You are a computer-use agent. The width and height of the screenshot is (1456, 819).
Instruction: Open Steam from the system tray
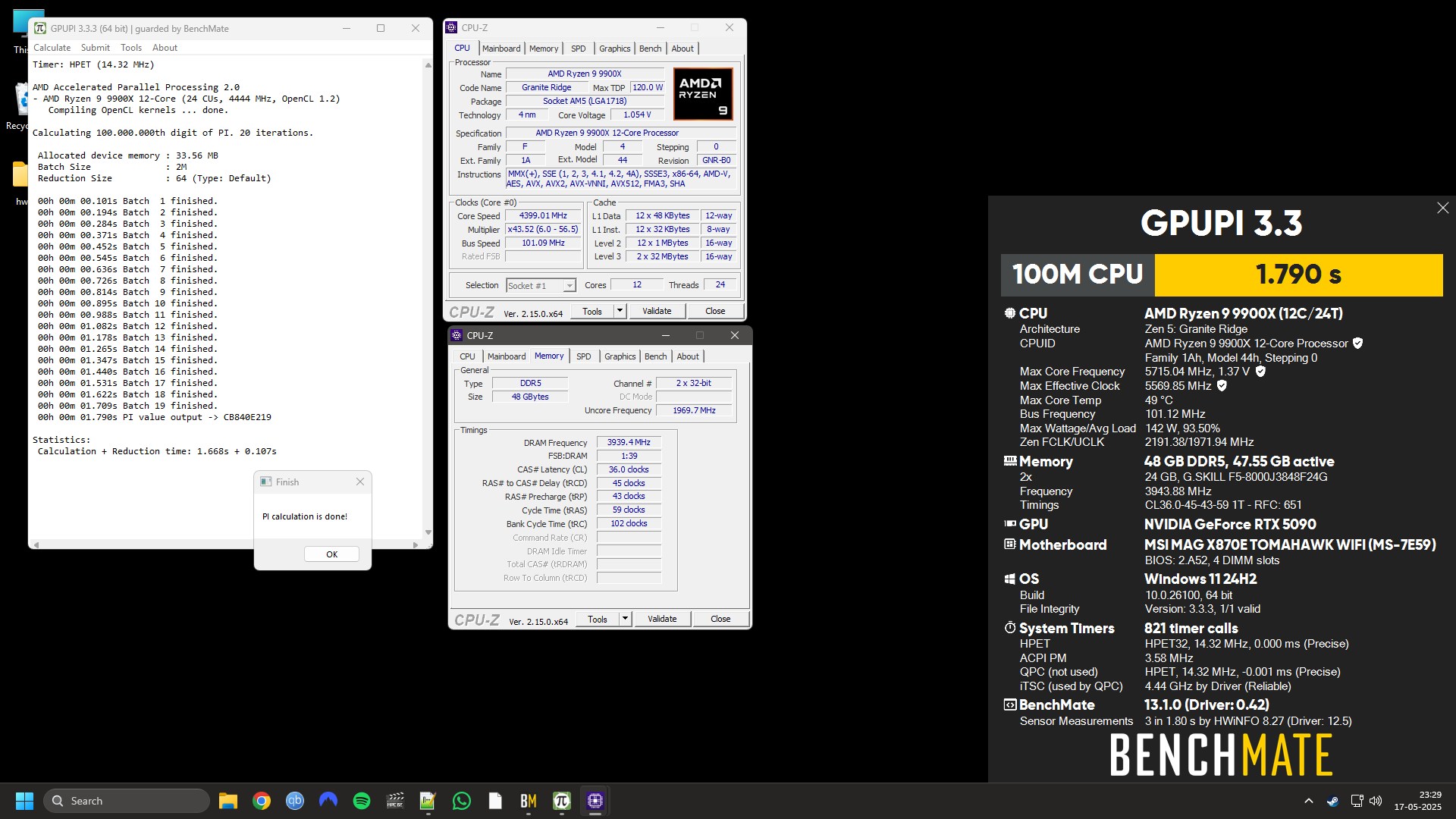click(1332, 801)
